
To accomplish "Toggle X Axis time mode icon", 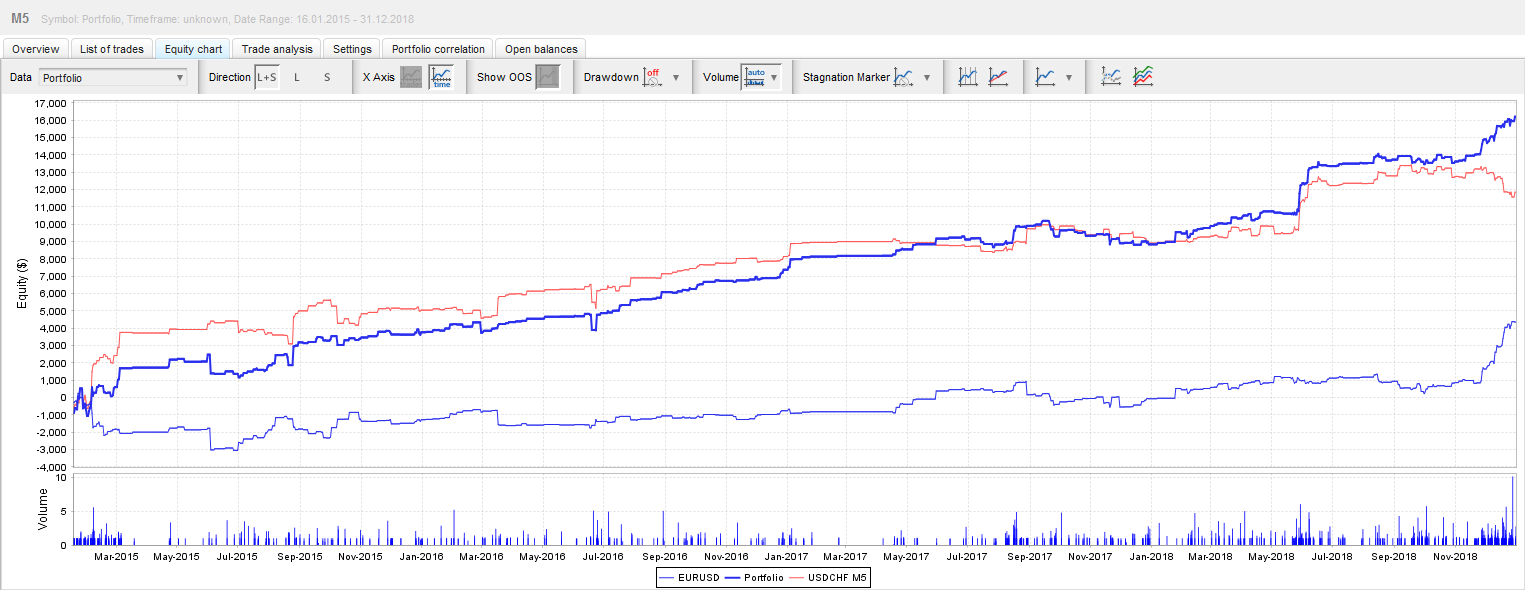I will [441, 77].
